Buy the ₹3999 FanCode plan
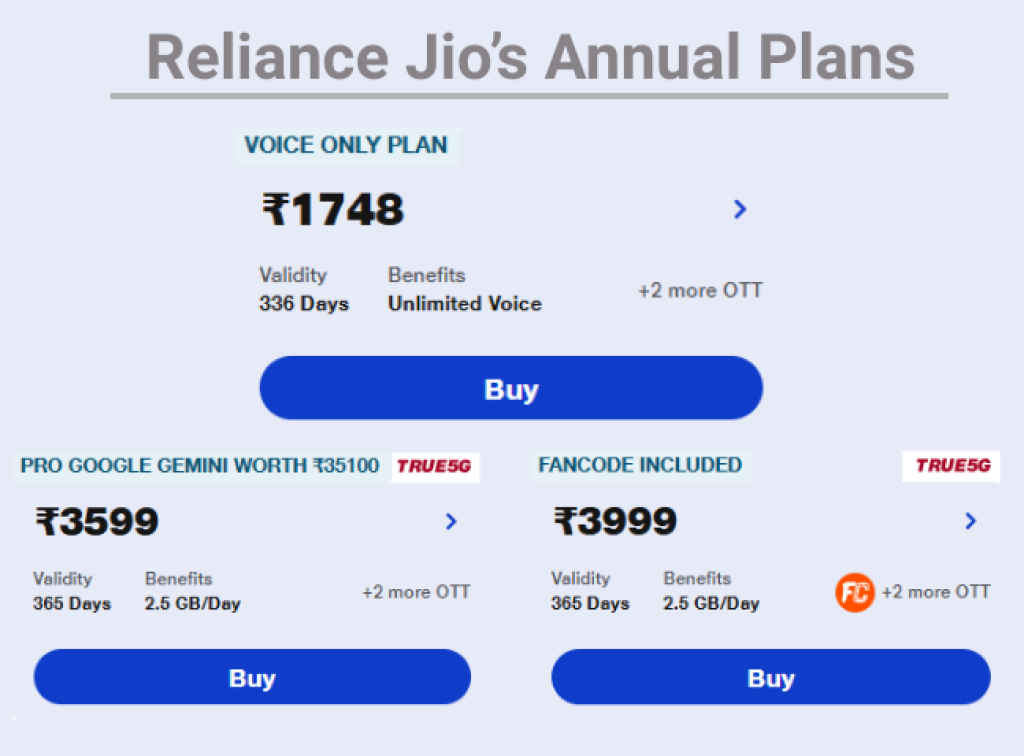Image resolution: width=1024 pixels, height=756 pixels. tap(770, 677)
